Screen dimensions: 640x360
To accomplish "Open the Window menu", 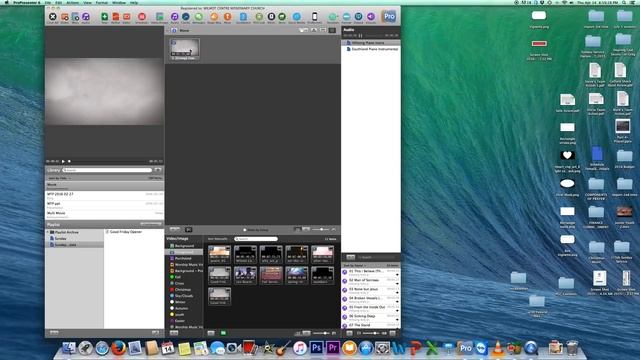I will pyautogui.click(x=119, y=2).
